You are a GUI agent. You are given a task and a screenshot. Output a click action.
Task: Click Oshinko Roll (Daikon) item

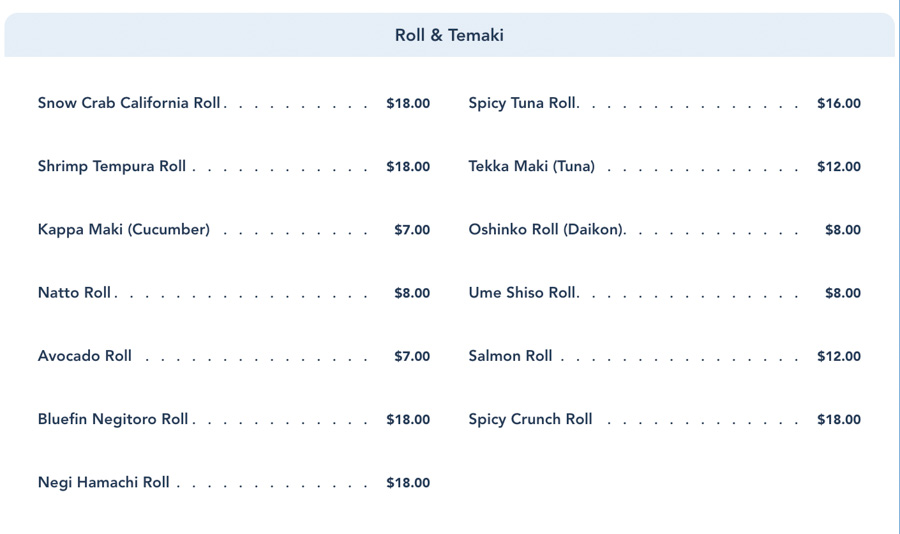tap(545, 230)
